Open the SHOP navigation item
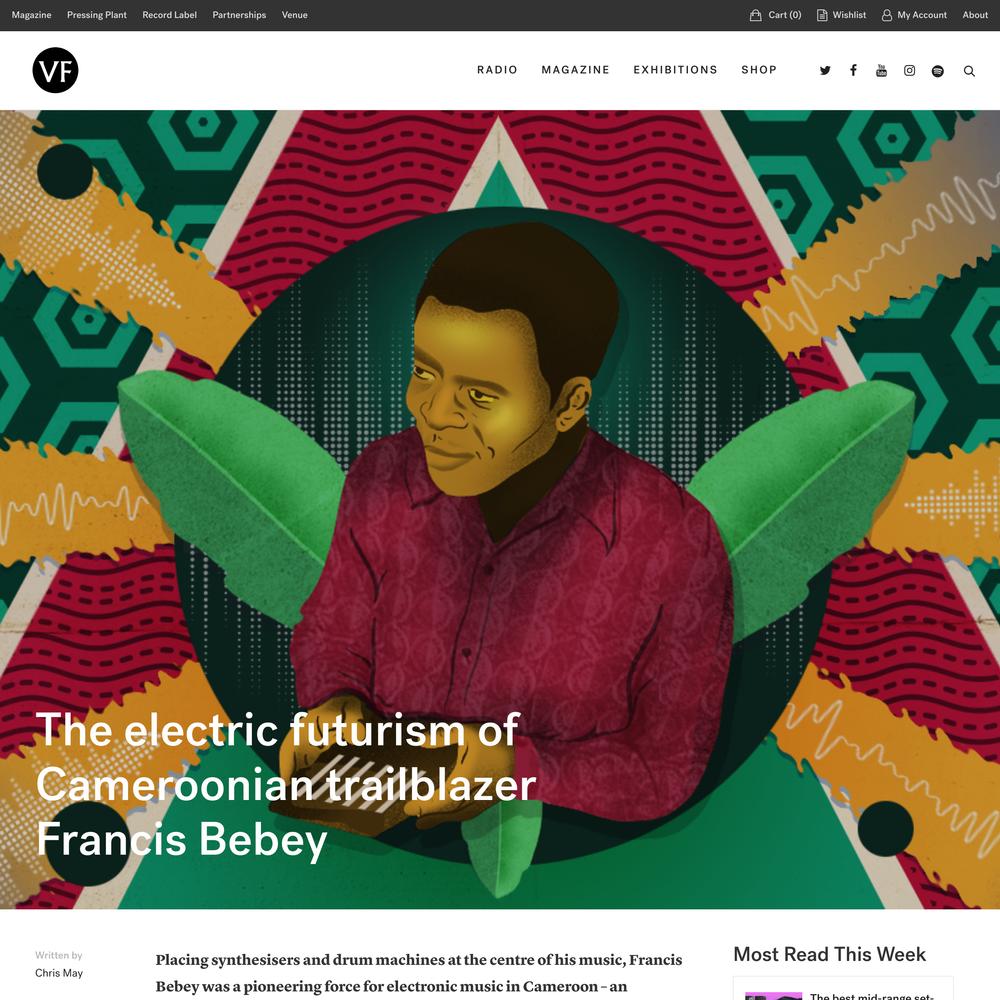1000x1000 pixels. click(x=759, y=70)
